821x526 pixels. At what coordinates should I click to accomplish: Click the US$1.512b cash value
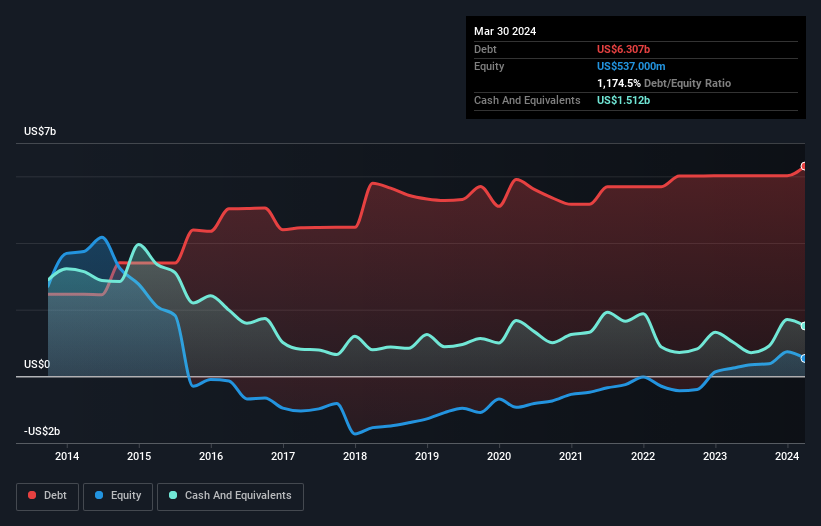(x=623, y=100)
